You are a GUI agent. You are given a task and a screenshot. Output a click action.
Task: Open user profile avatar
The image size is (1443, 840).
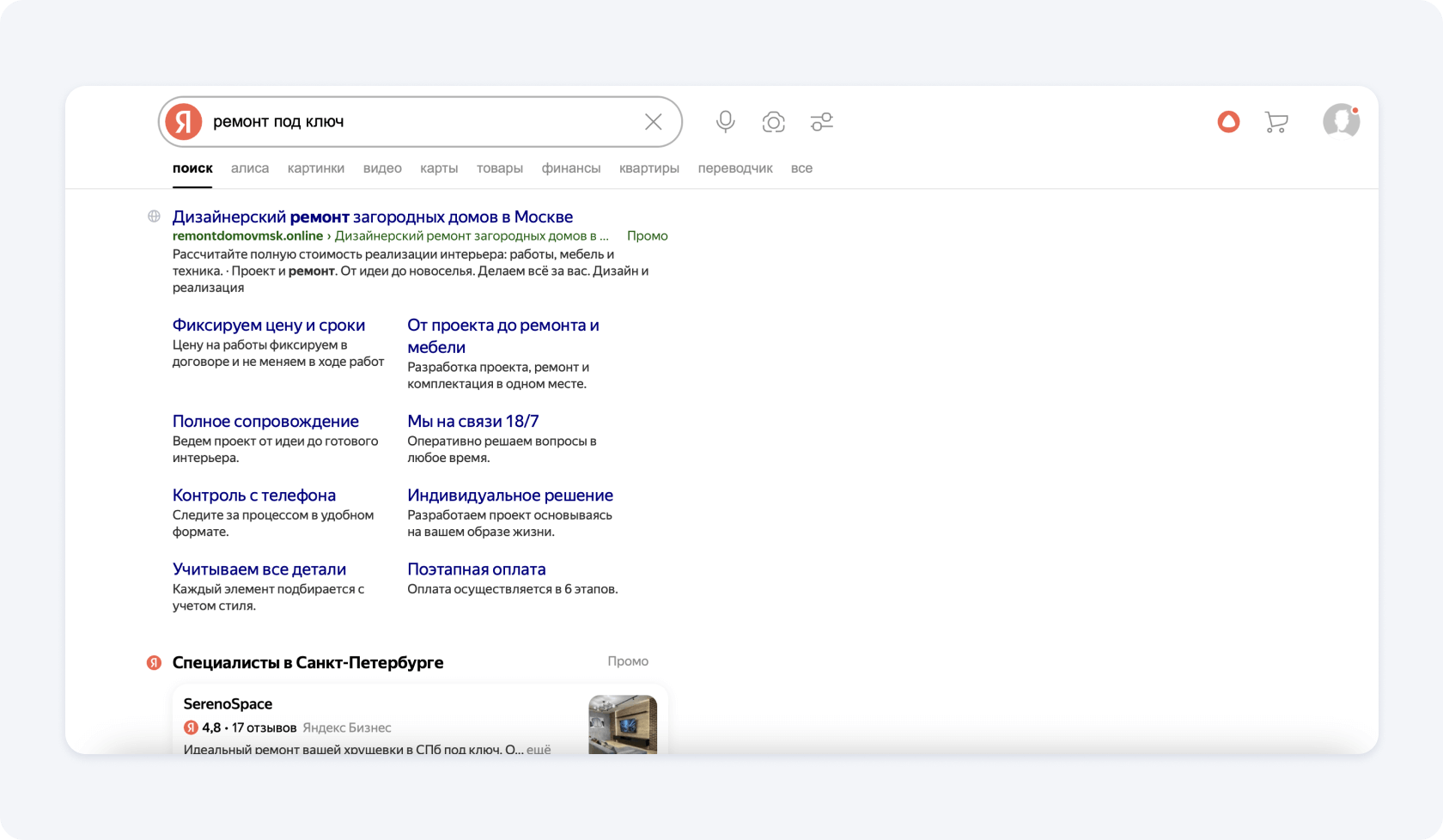click(x=1340, y=121)
